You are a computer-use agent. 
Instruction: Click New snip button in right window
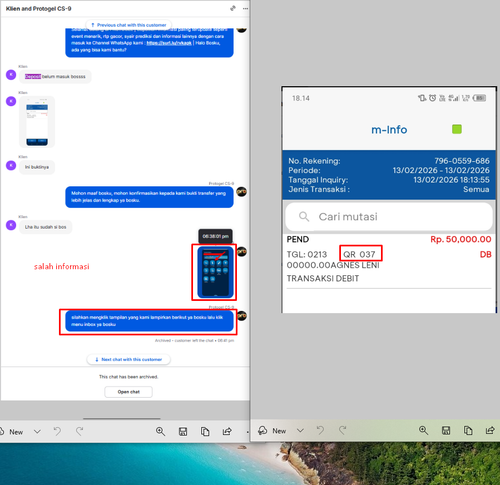272,431
